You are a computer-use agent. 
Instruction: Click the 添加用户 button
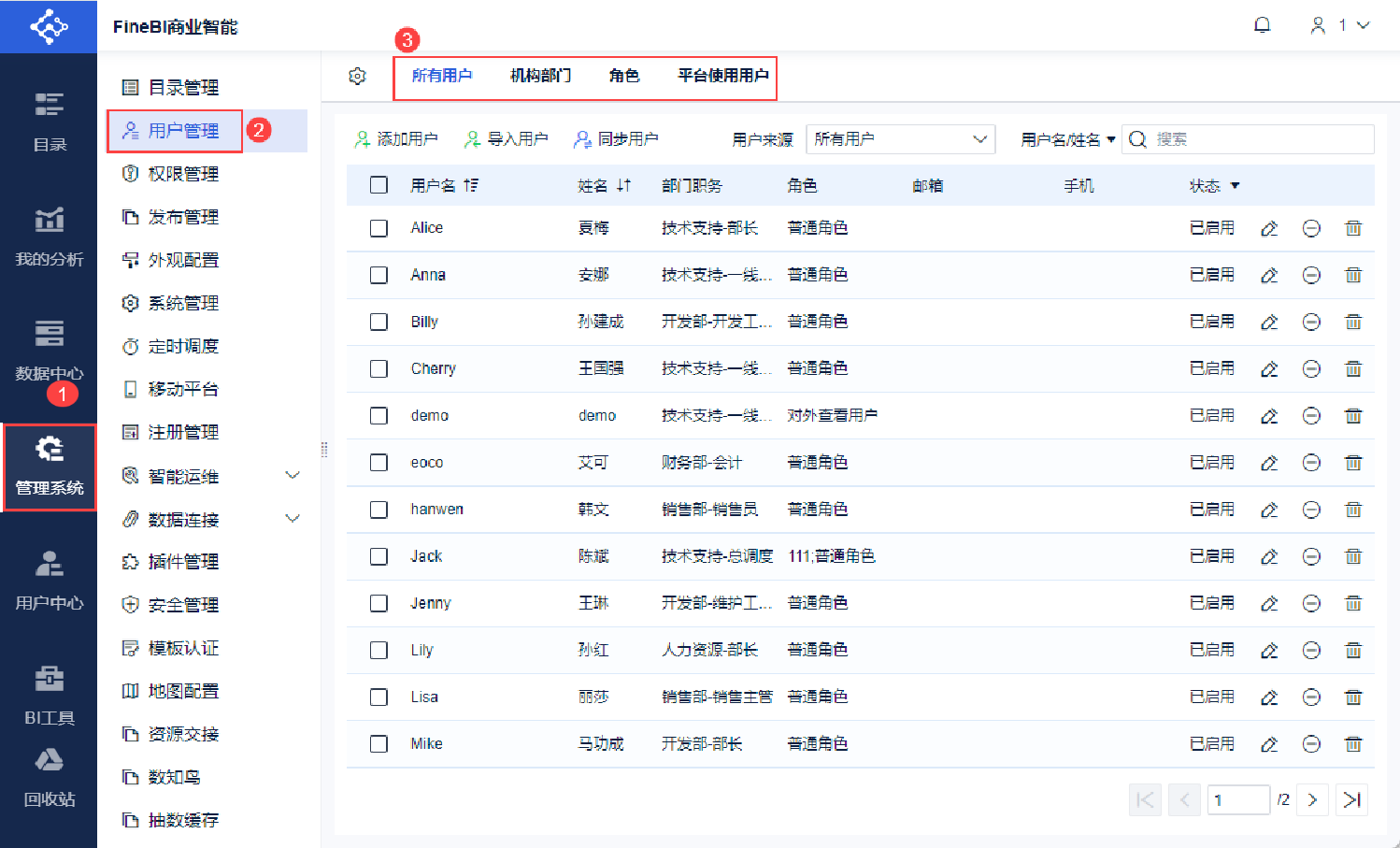point(396,139)
